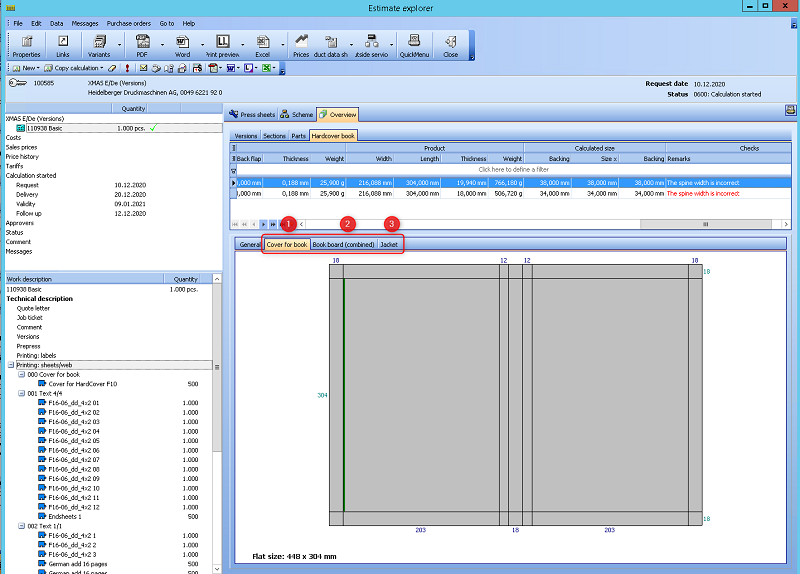Open the Prices tool
This screenshot has height=574, width=800.
[301, 46]
